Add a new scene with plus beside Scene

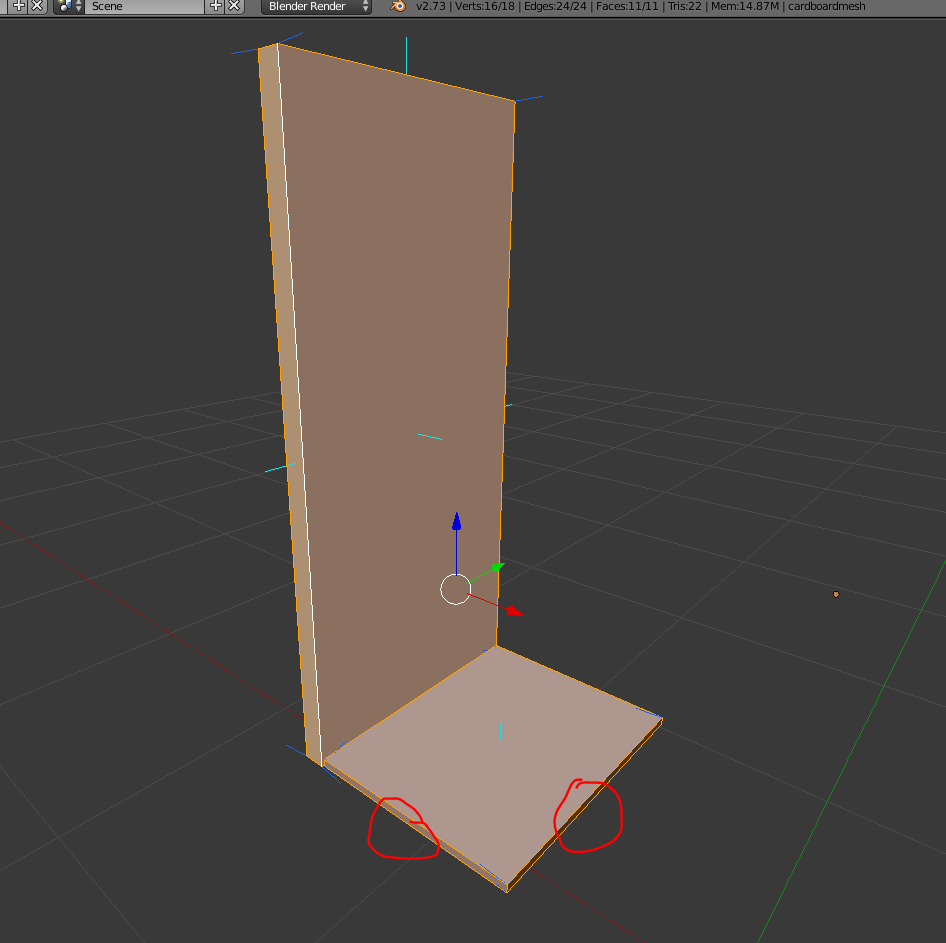click(215, 6)
